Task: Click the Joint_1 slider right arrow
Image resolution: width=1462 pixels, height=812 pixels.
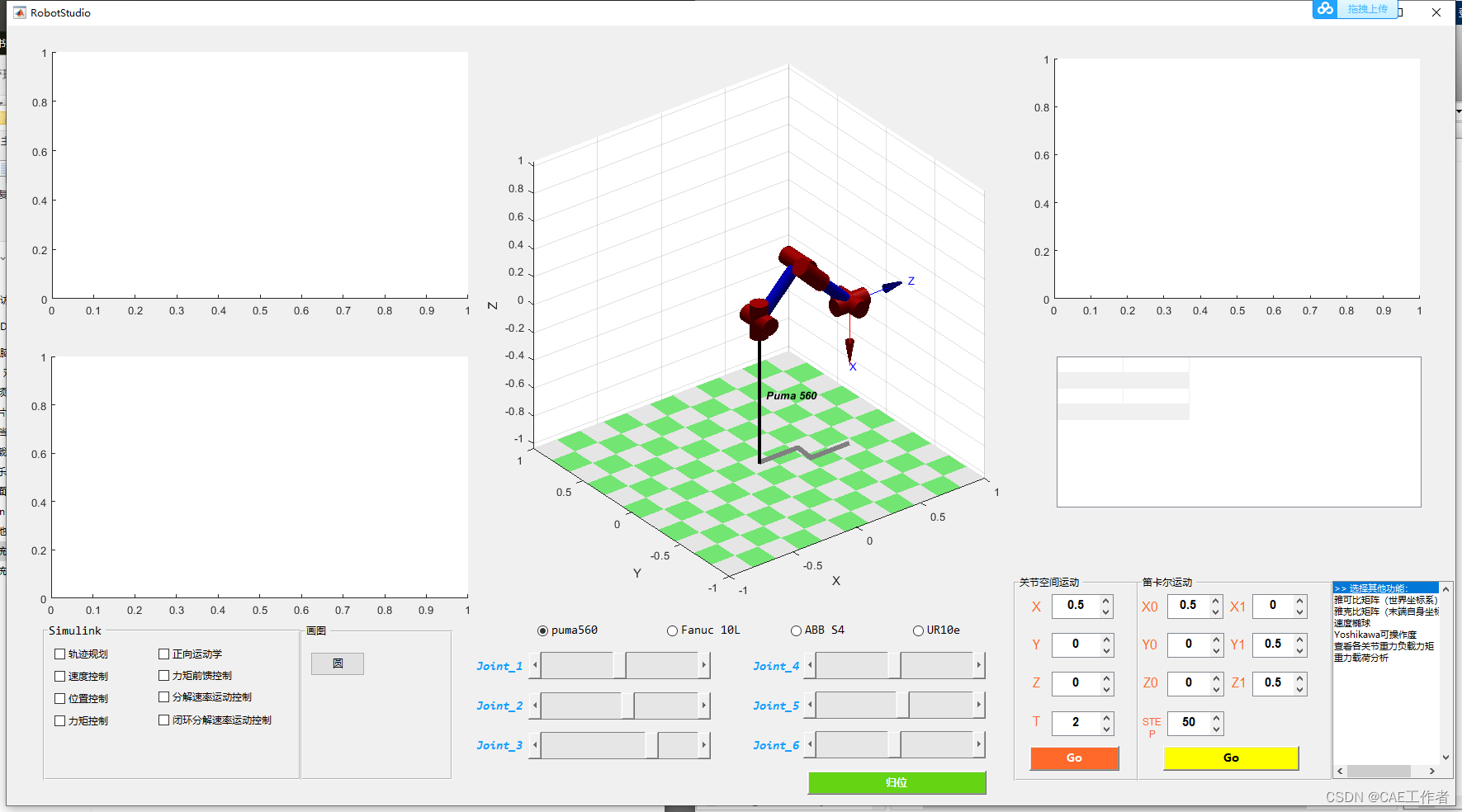Action: click(x=704, y=665)
